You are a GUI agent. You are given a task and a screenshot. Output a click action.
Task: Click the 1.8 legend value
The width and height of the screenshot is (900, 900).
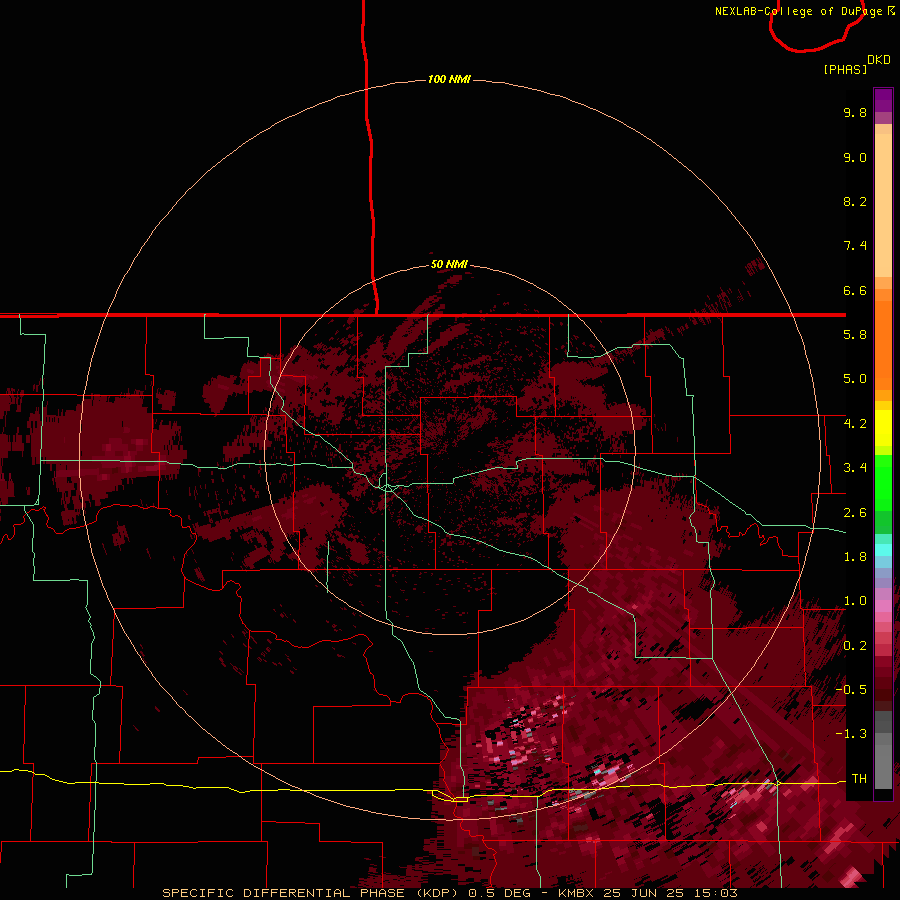point(855,557)
